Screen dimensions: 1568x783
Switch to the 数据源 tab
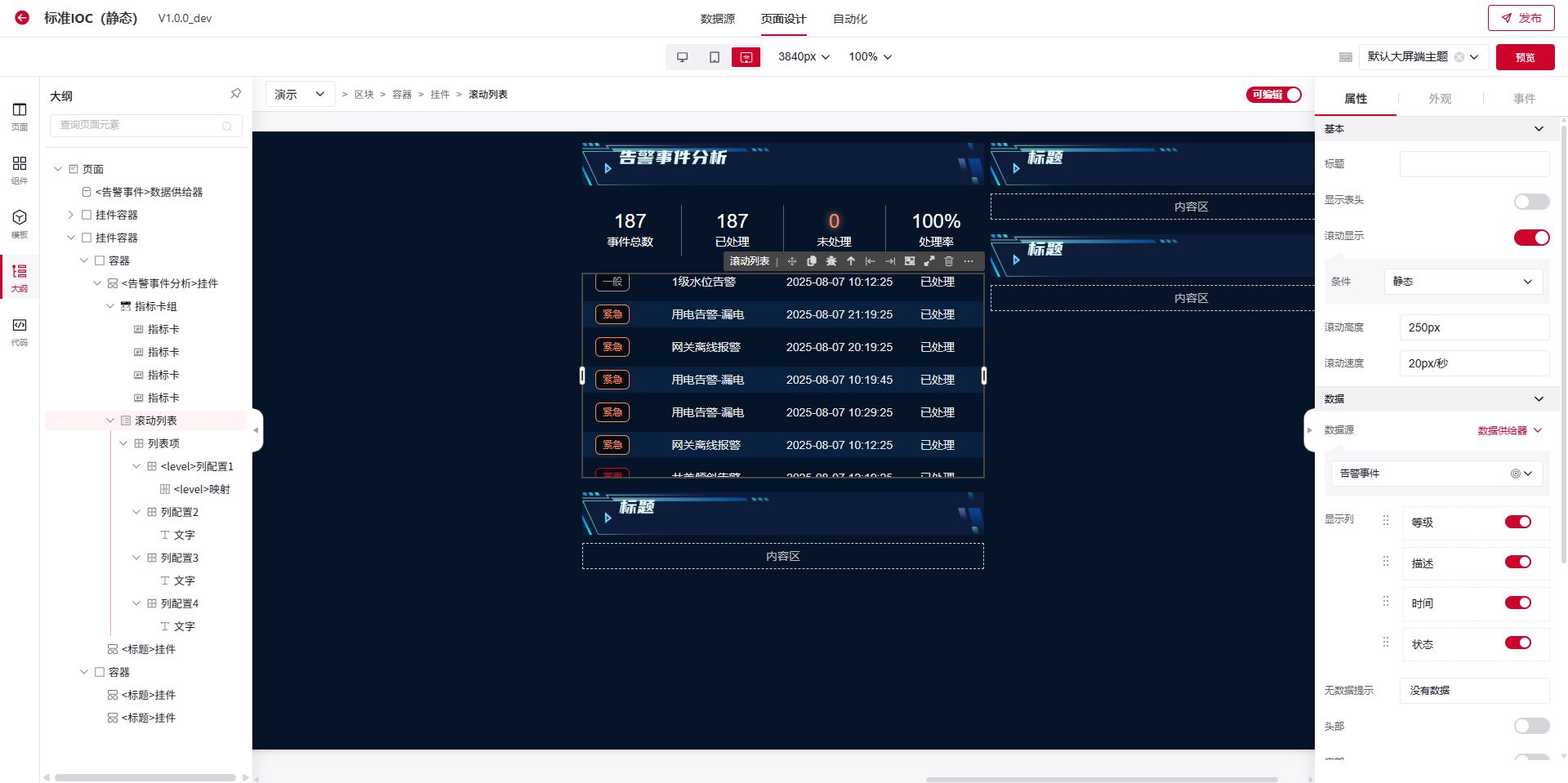point(717,19)
